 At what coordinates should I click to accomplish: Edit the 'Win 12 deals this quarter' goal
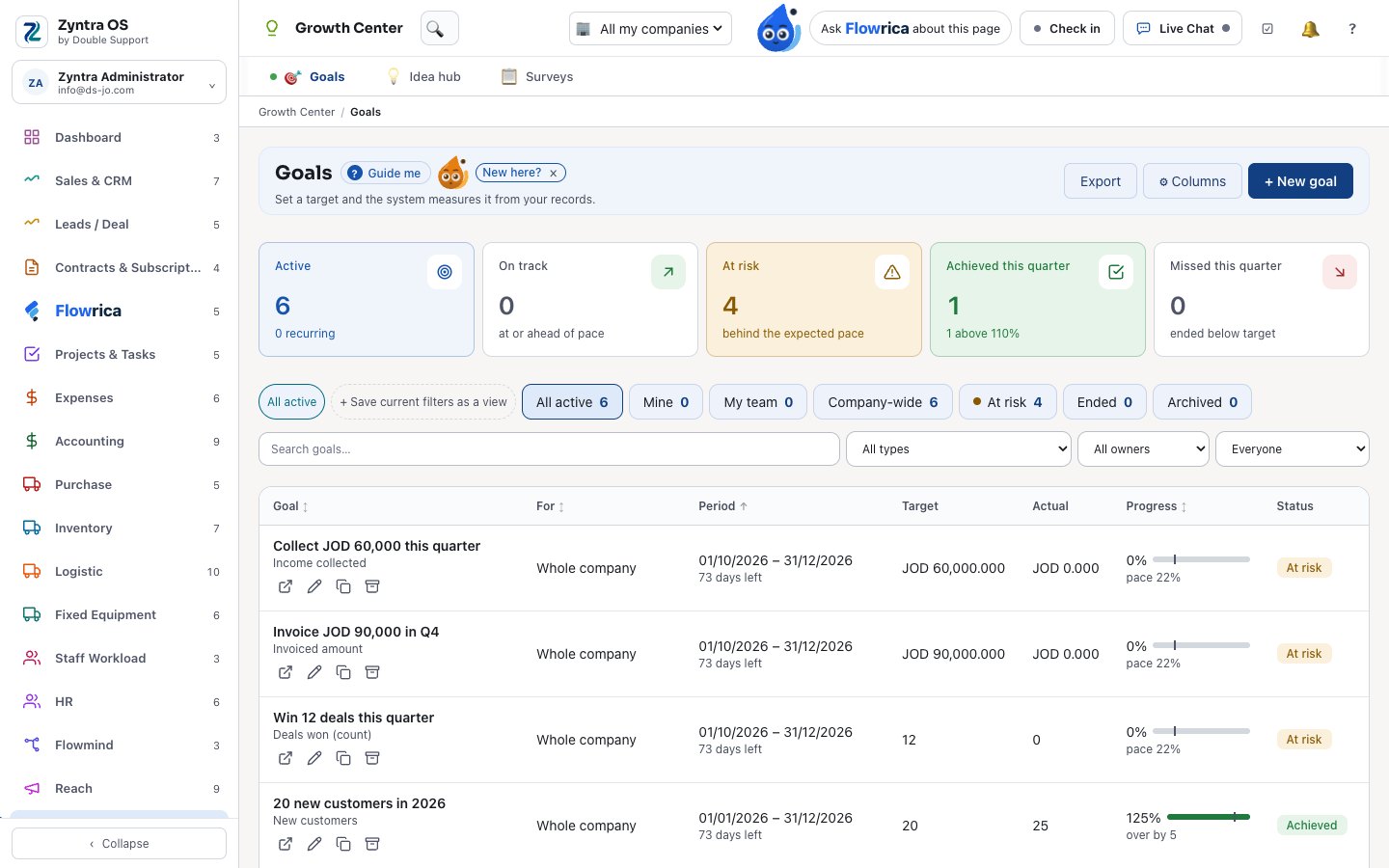pos(314,758)
